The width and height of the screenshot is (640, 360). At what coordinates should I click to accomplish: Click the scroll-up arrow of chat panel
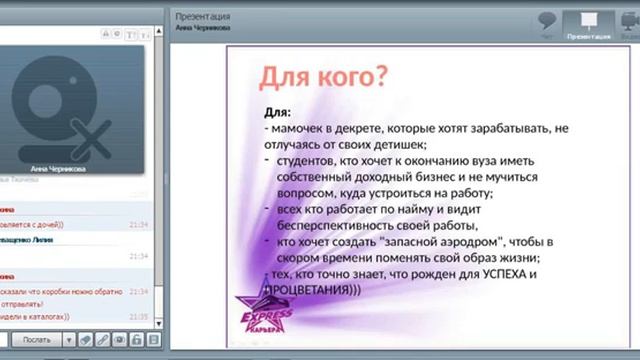(159, 31)
